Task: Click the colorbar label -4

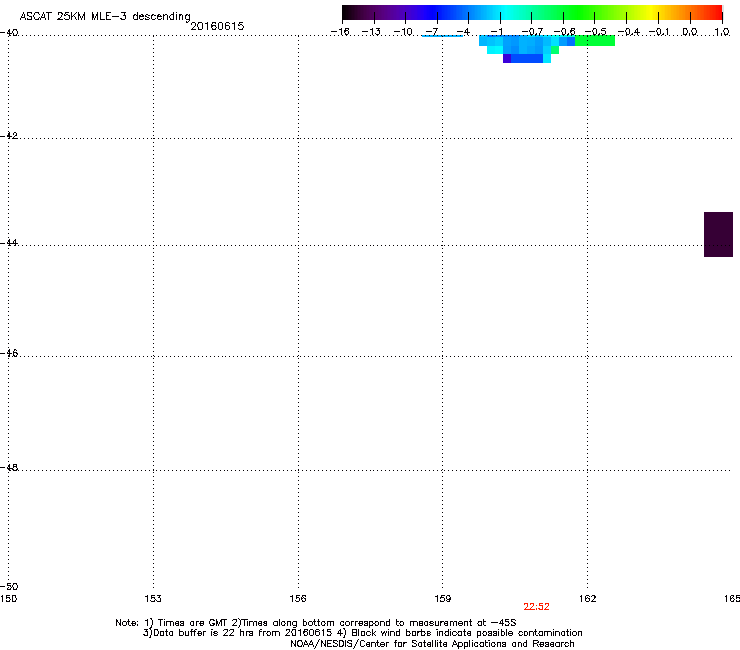Action: tap(463, 32)
